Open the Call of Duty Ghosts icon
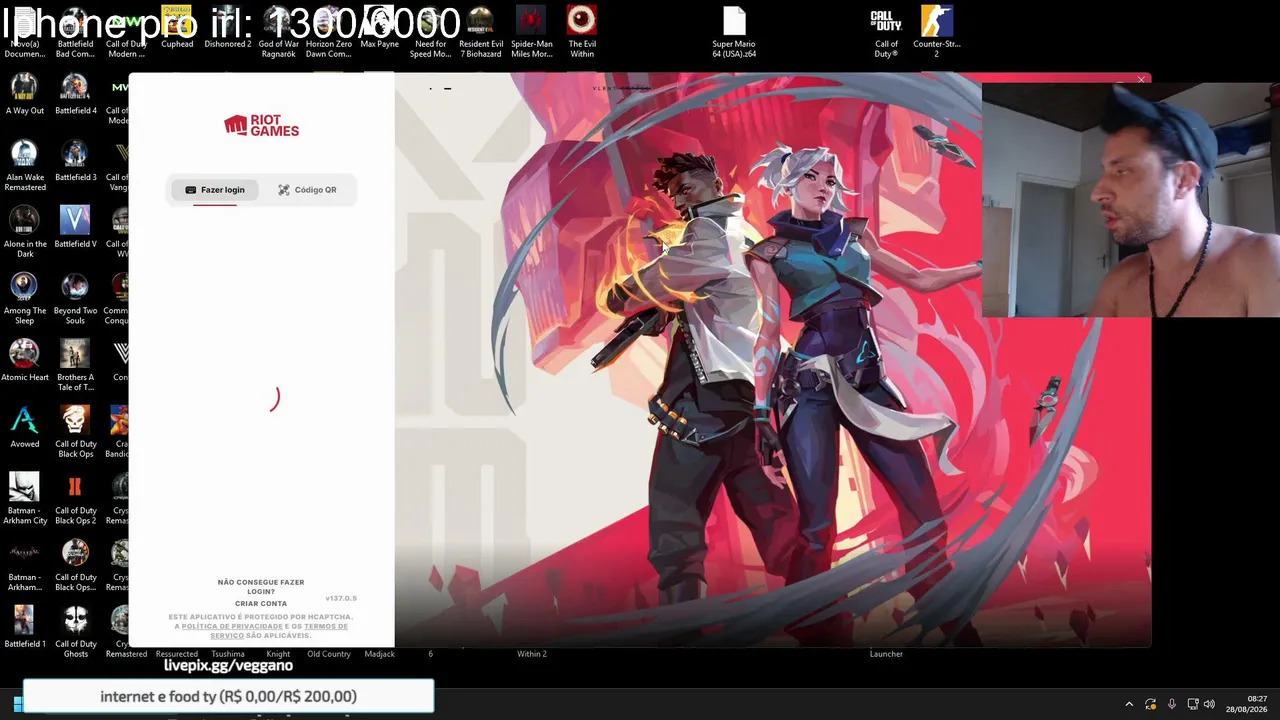 click(x=75, y=633)
